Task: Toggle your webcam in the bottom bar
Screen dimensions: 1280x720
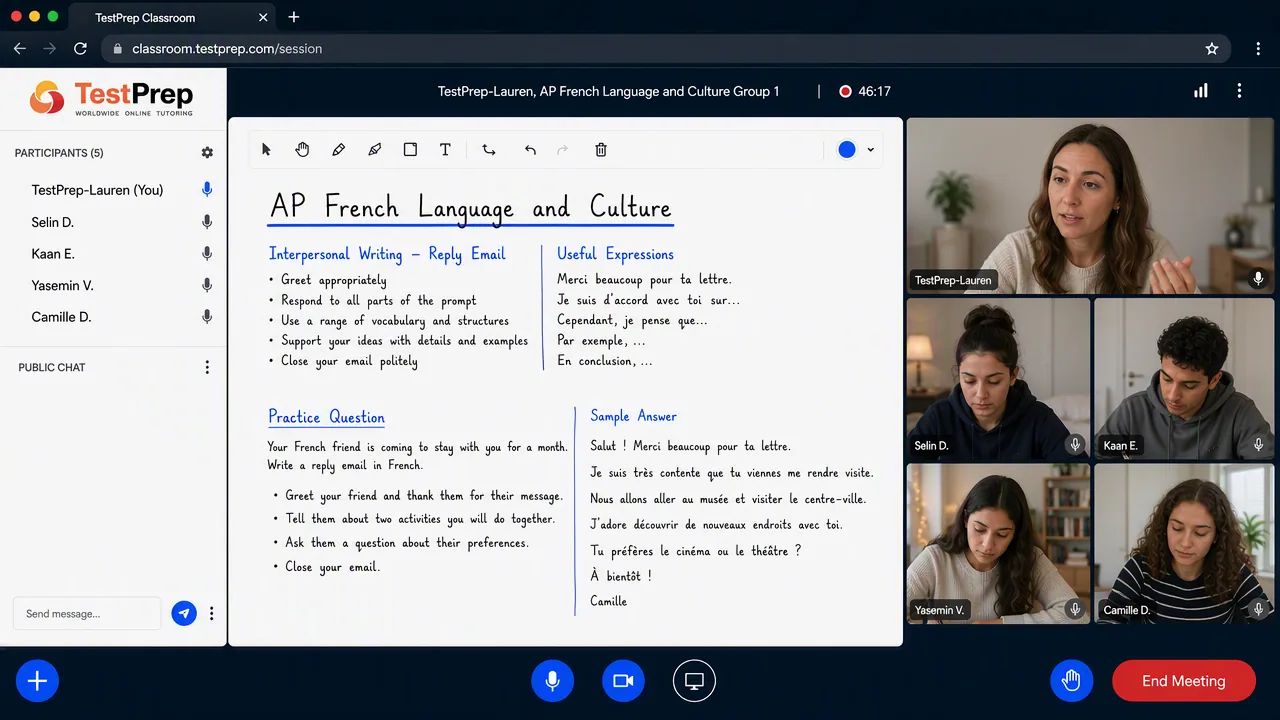Action: (x=623, y=681)
